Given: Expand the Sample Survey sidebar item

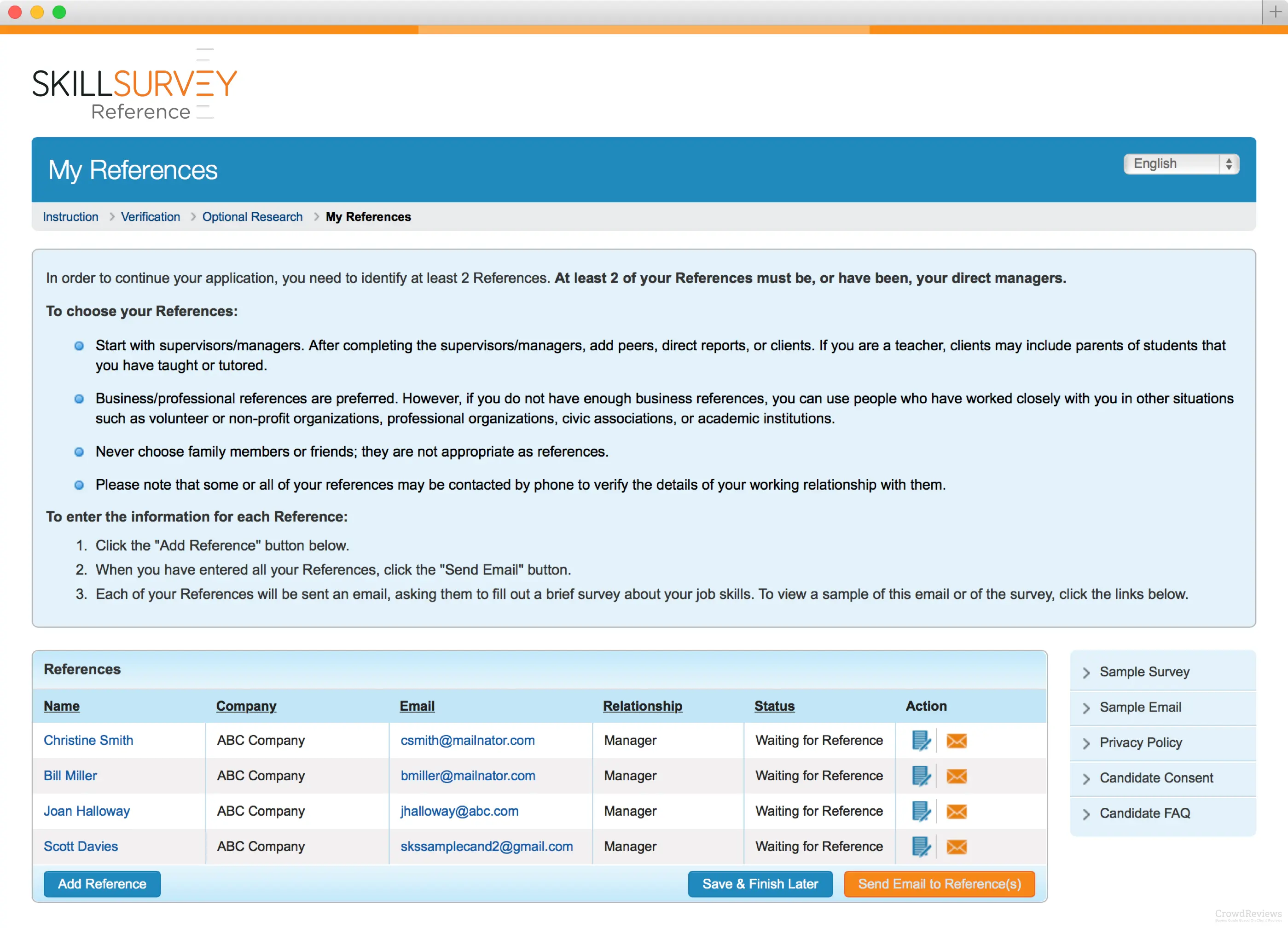Looking at the screenshot, I should [1144, 671].
